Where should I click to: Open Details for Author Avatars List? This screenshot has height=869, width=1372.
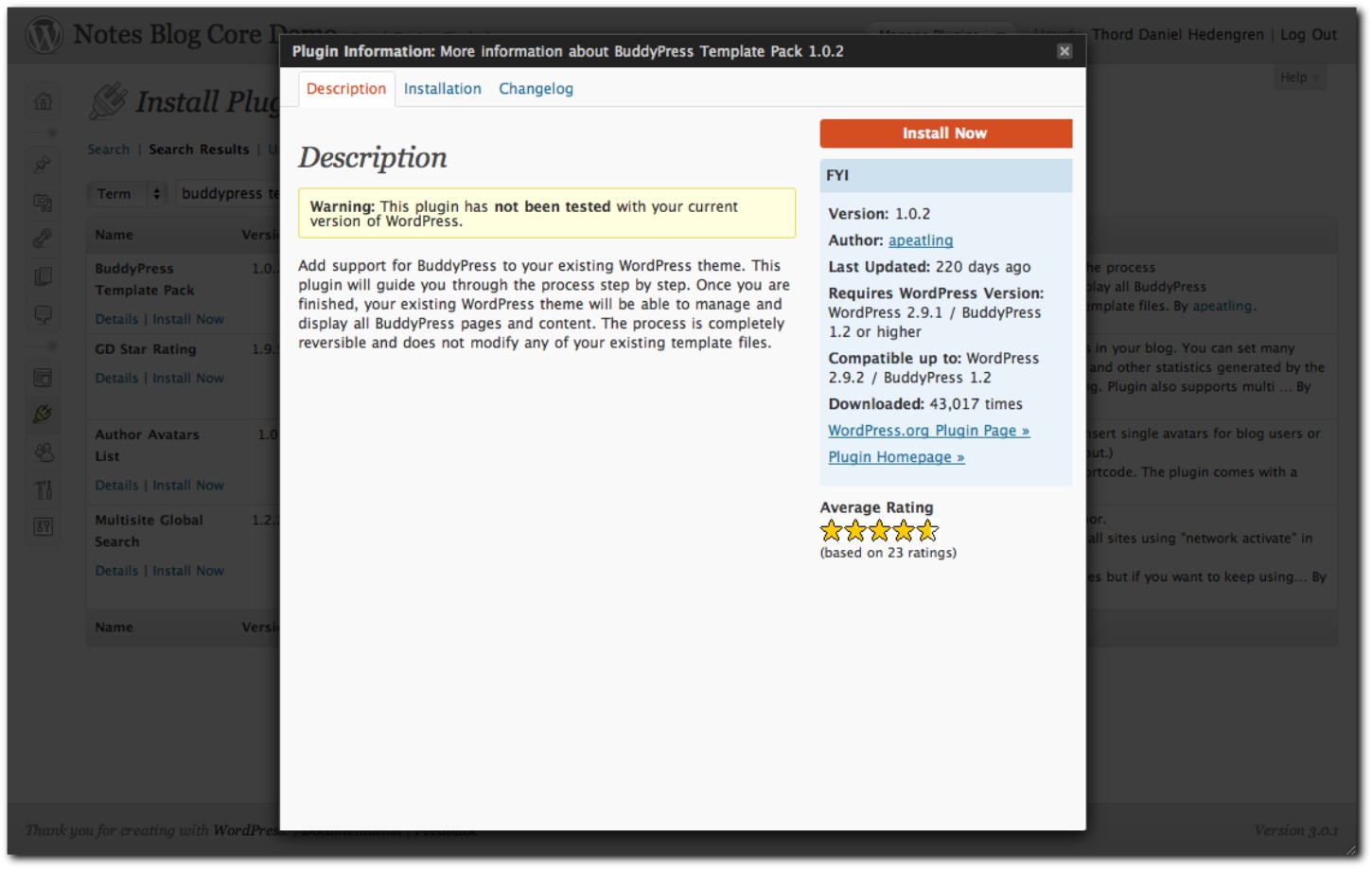pyautogui.click(x=116, y=486)
